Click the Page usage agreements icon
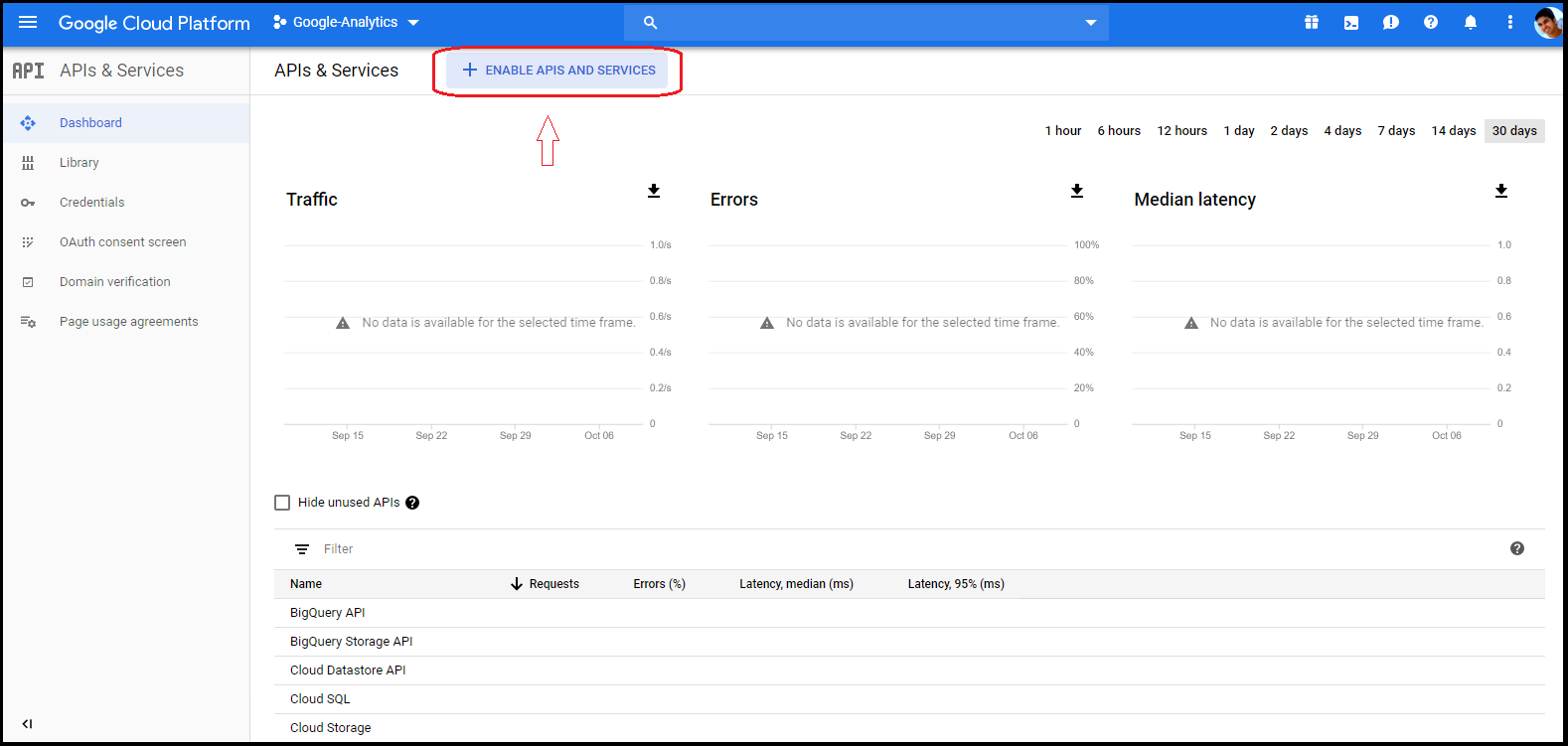Screen dimensions: 1568x746 pyautogui.click(x=28, y=322)
